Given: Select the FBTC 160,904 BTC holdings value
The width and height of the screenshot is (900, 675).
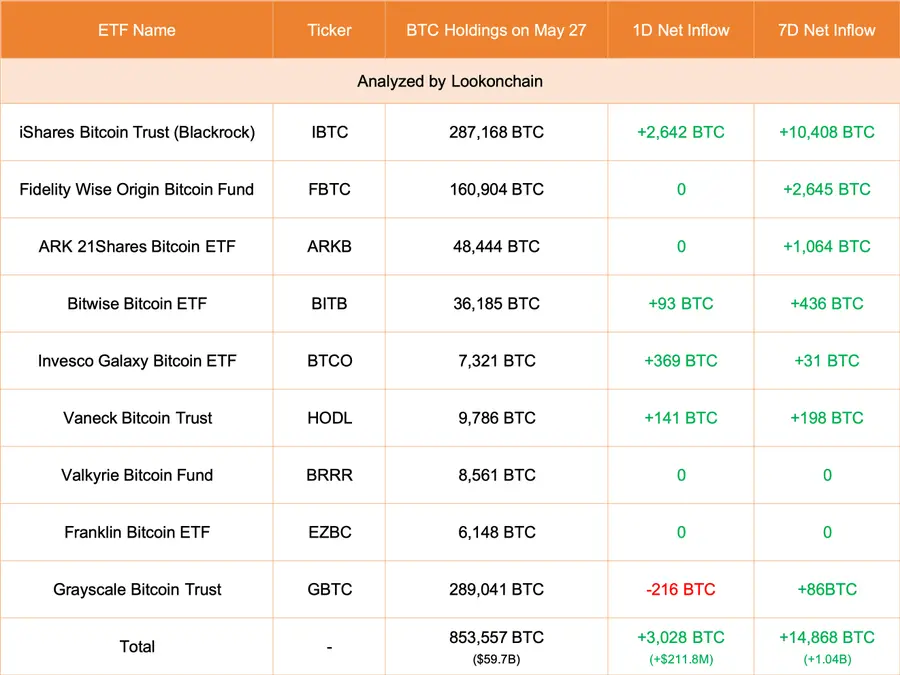Looking at the screenshot, I should click(496, 189).
